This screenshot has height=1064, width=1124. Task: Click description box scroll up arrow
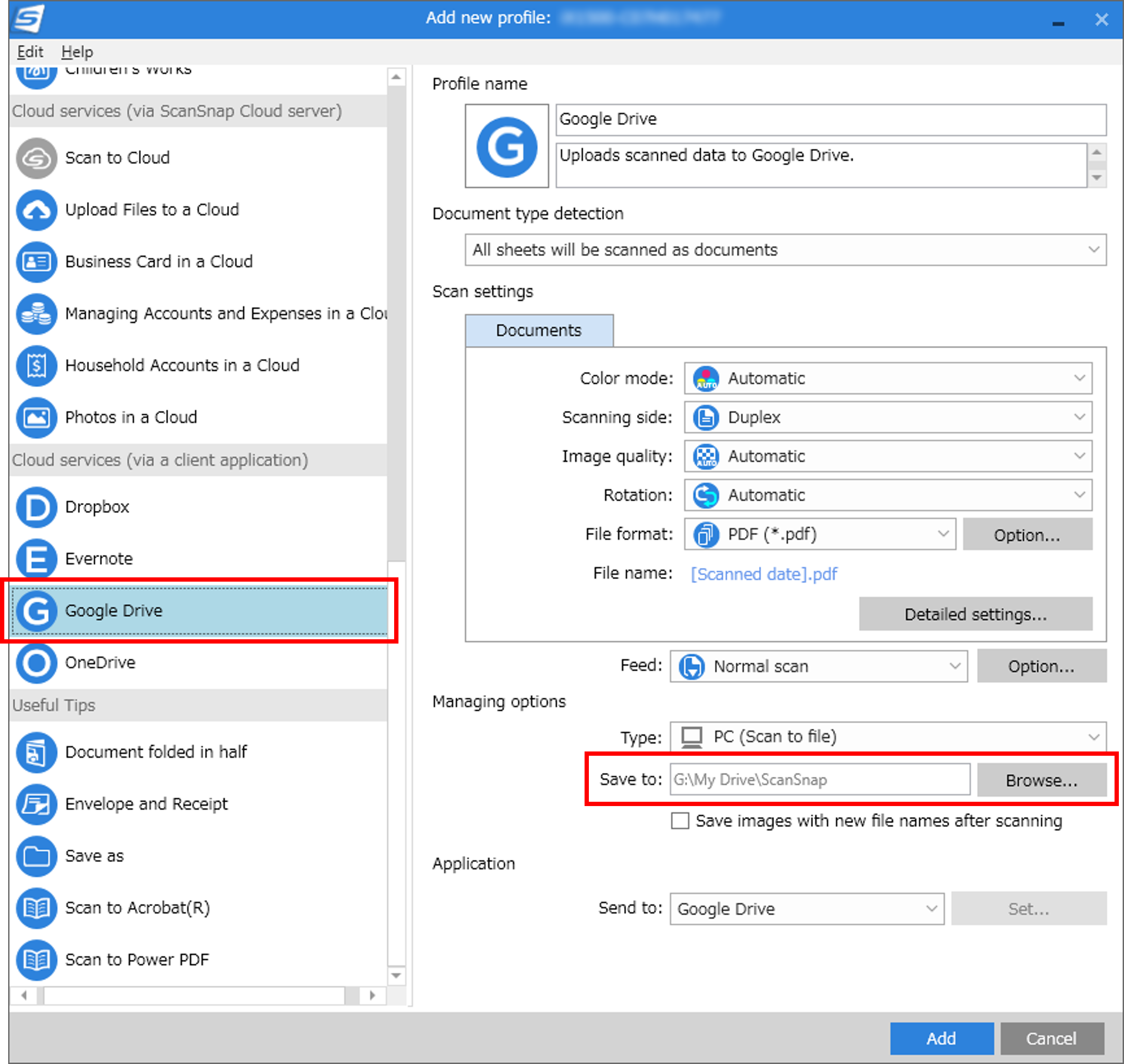coord(1097,153)
